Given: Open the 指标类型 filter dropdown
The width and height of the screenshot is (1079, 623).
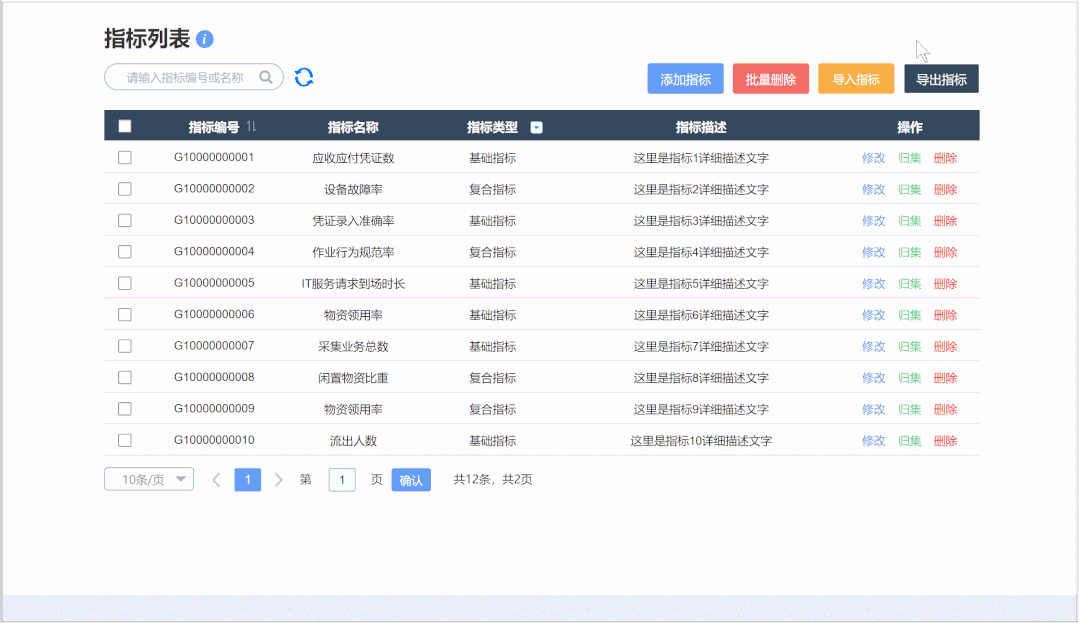Looking at the screenshot, I should pos(537,127).
